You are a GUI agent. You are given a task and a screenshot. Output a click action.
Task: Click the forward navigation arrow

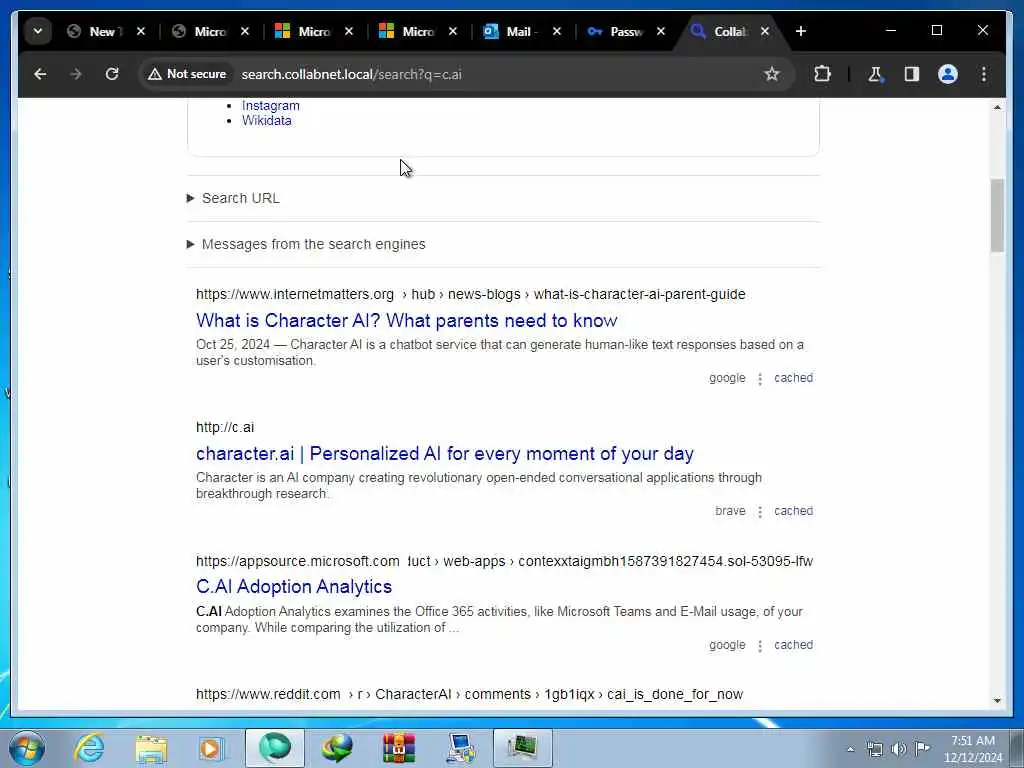76,74
